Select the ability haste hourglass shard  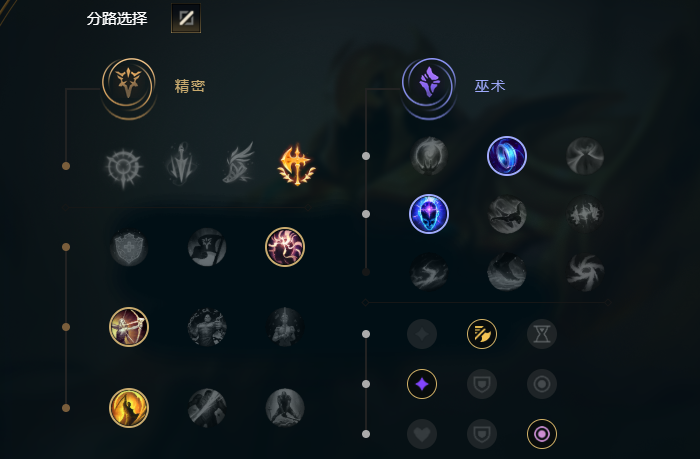542,334
